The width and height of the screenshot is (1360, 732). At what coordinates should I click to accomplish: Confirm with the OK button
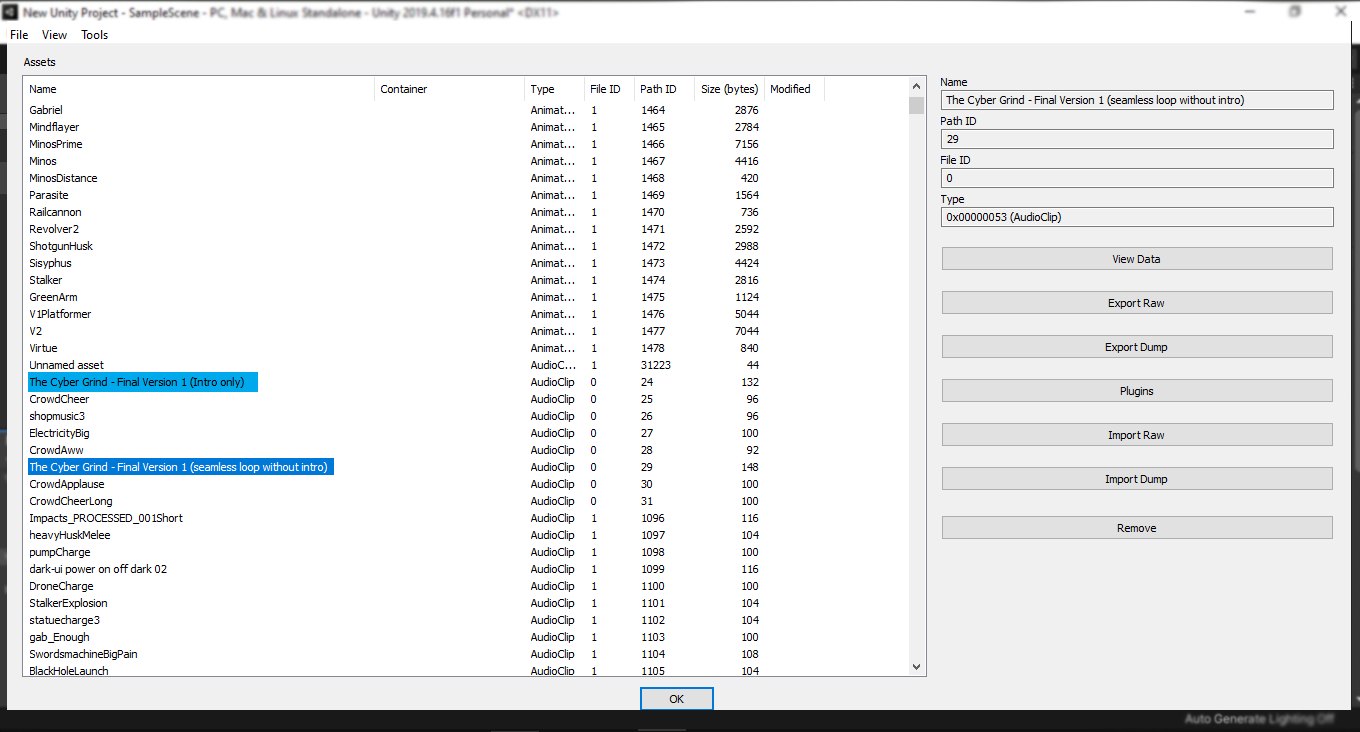(677, 699)
